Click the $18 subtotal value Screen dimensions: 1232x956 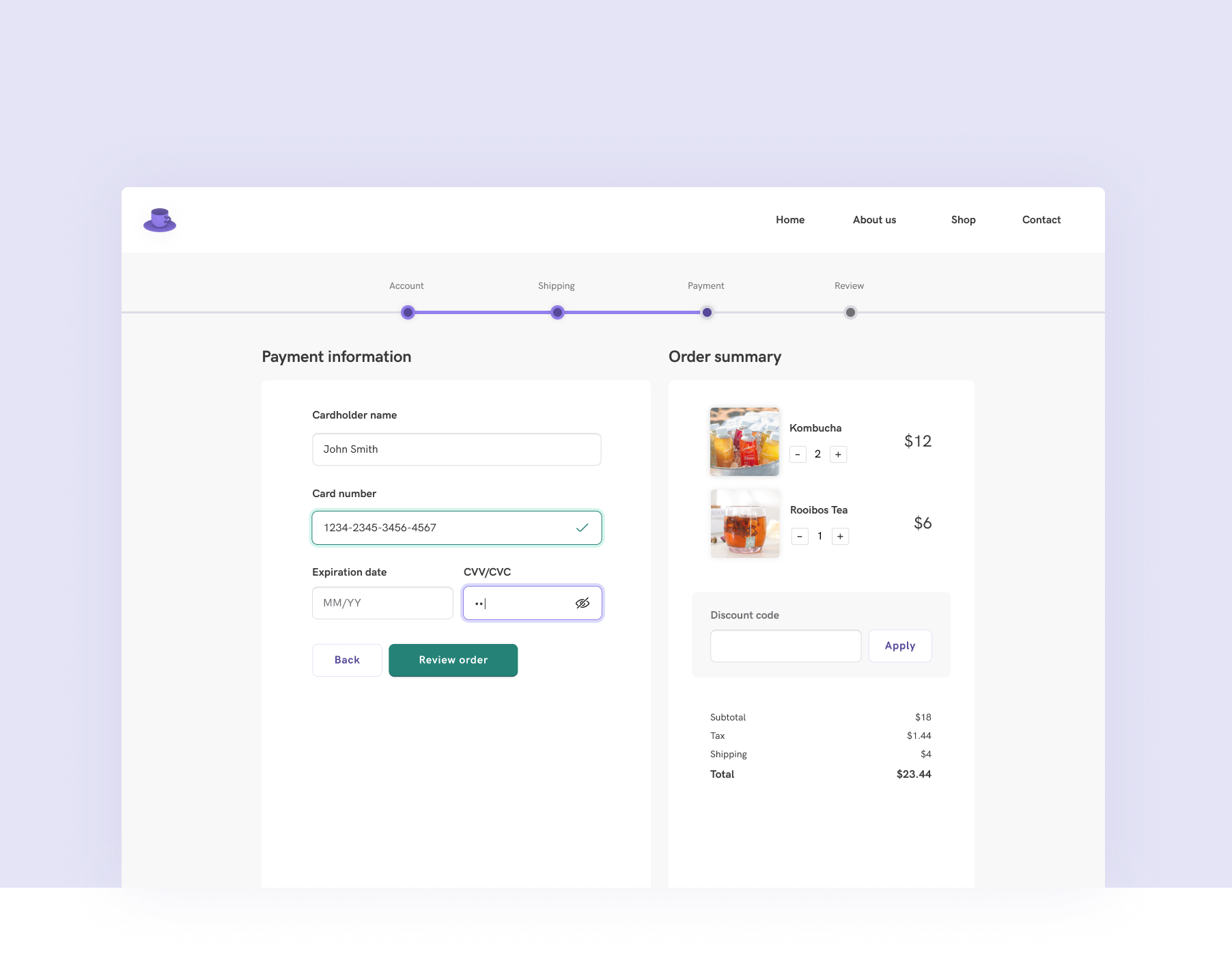tap(923, 718)
